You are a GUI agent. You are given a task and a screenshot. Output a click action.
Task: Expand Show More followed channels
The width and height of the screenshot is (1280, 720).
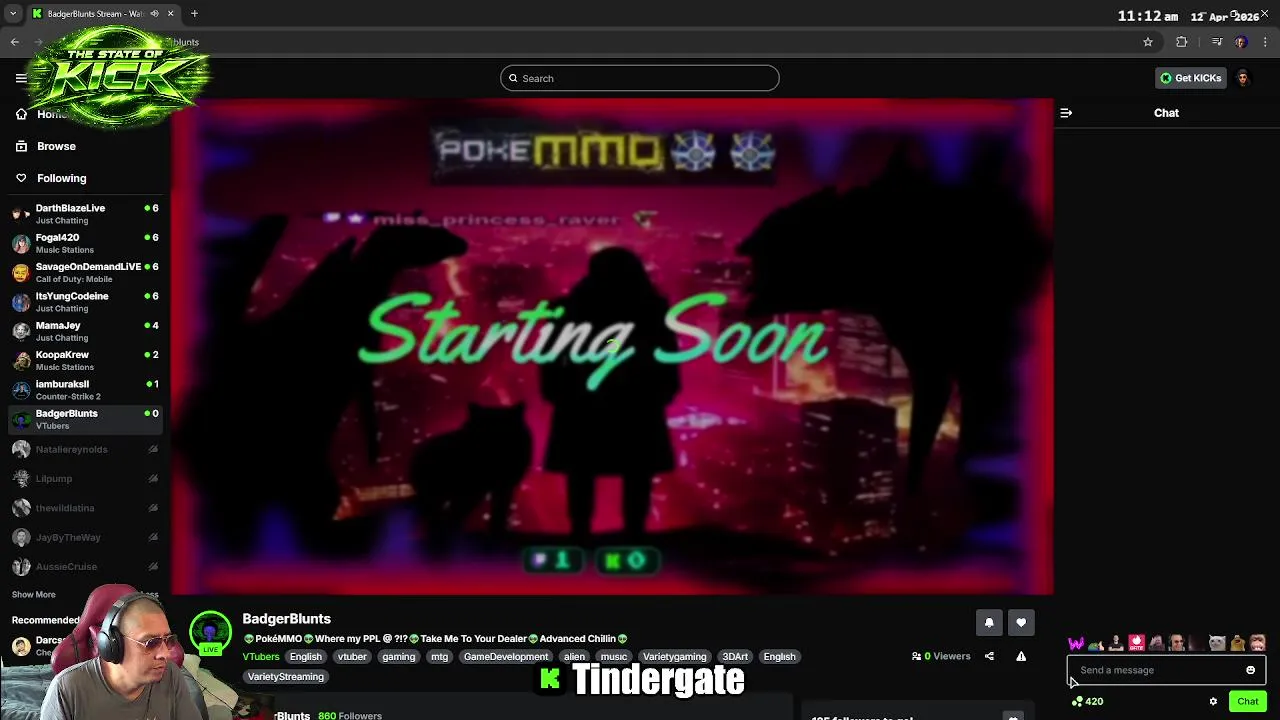(33, 595)
